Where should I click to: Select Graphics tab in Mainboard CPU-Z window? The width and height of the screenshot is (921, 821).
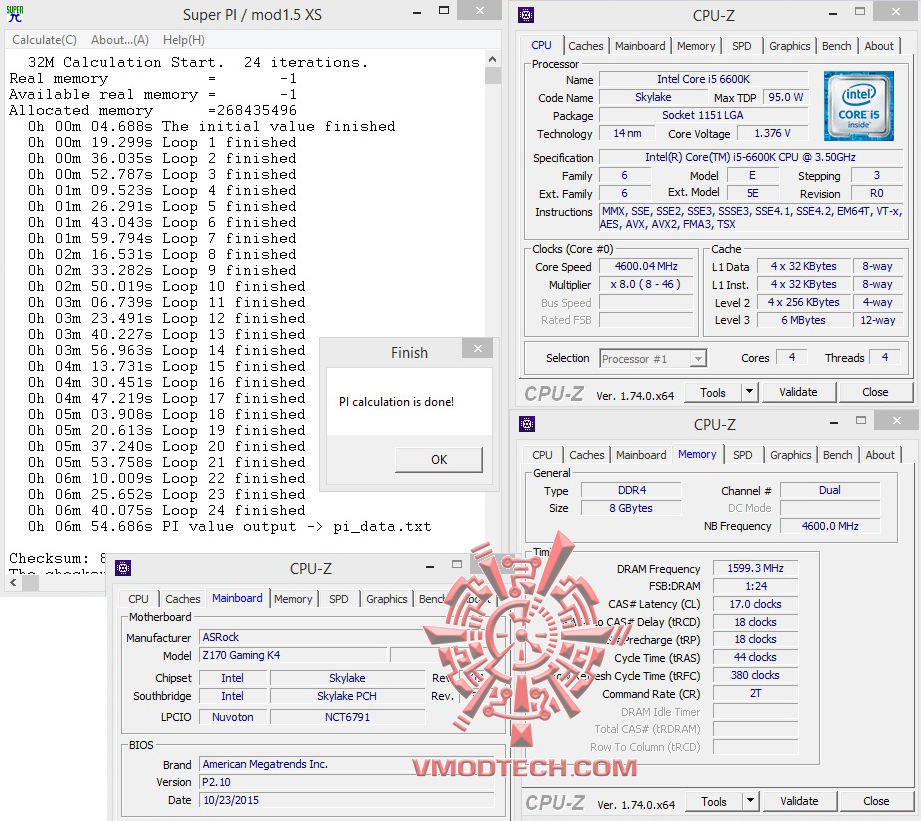386,599
